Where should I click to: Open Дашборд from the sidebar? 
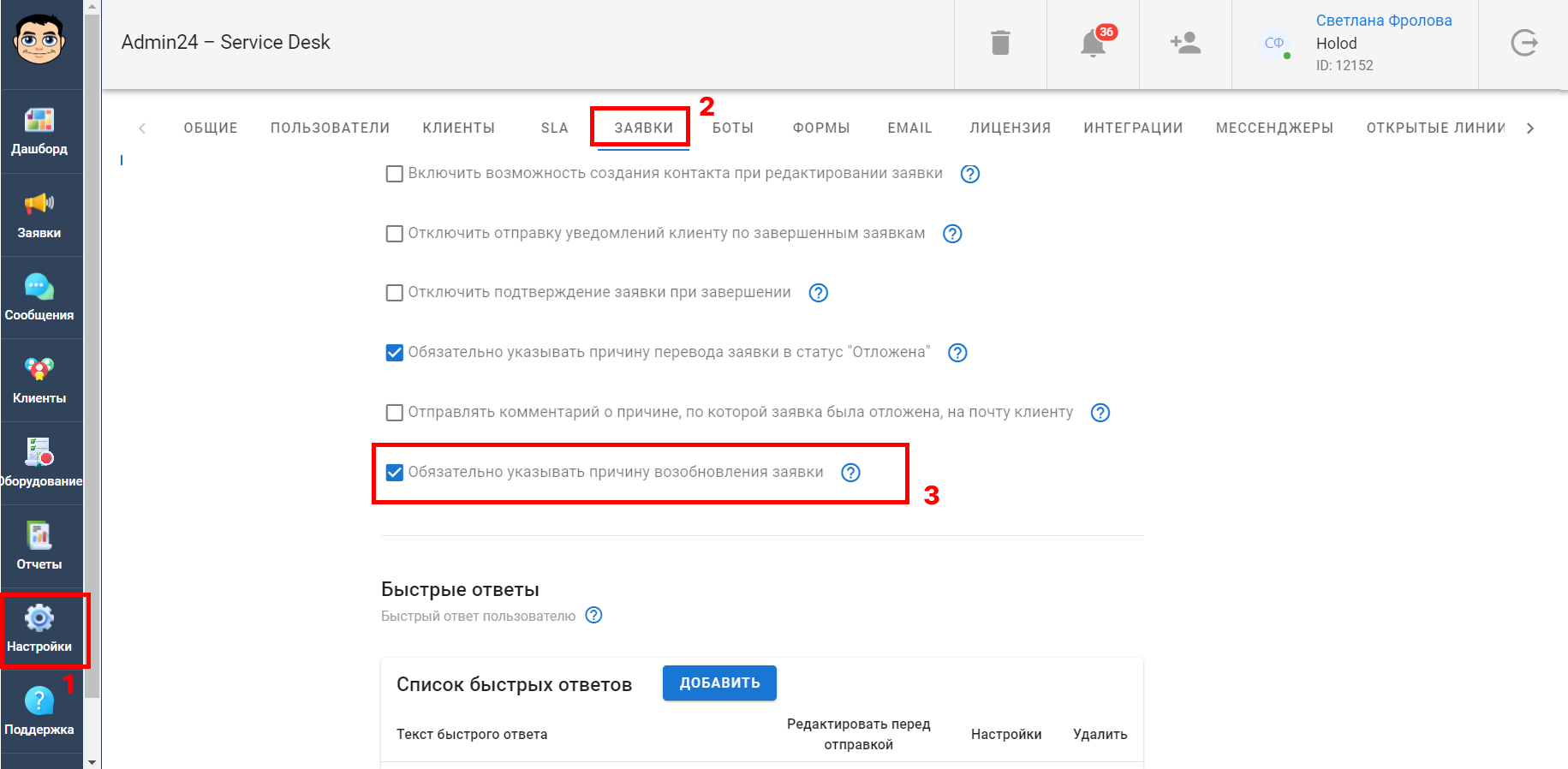[x=39, y=131]
